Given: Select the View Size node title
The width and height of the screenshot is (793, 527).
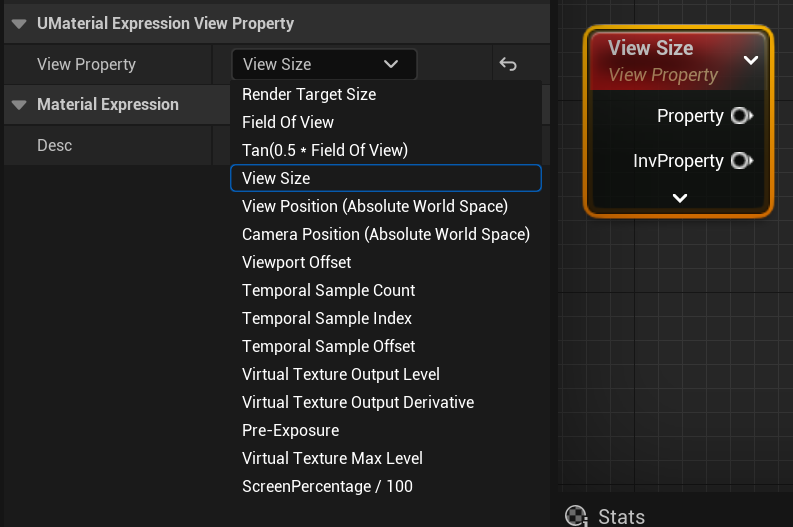Looking at the screenshot, I should click(650, 48).
